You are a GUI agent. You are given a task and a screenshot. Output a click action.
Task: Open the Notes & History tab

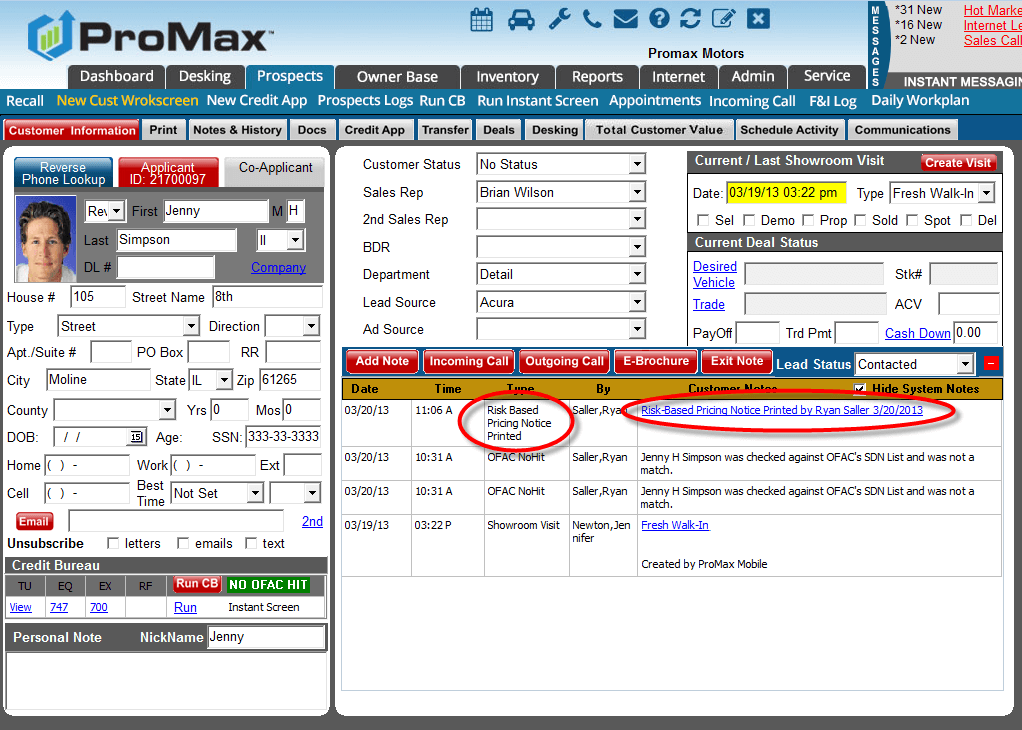237,130
